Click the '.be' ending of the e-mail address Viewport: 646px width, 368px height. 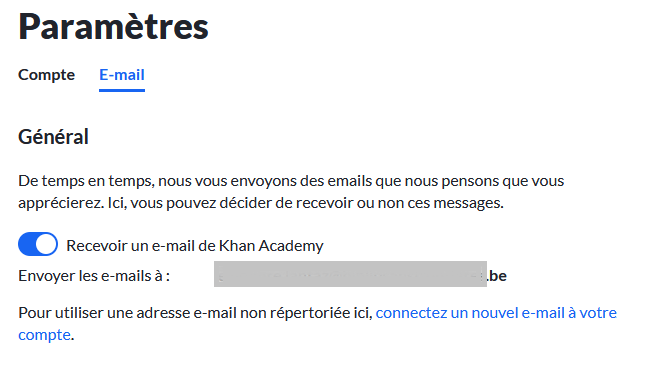click(x=497, y=276)
